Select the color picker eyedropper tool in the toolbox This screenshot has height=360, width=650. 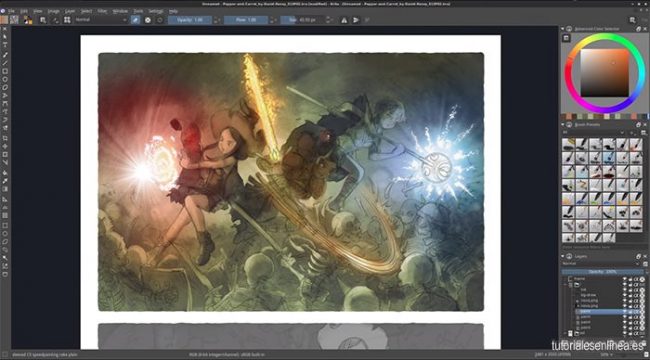coord(5,181)
